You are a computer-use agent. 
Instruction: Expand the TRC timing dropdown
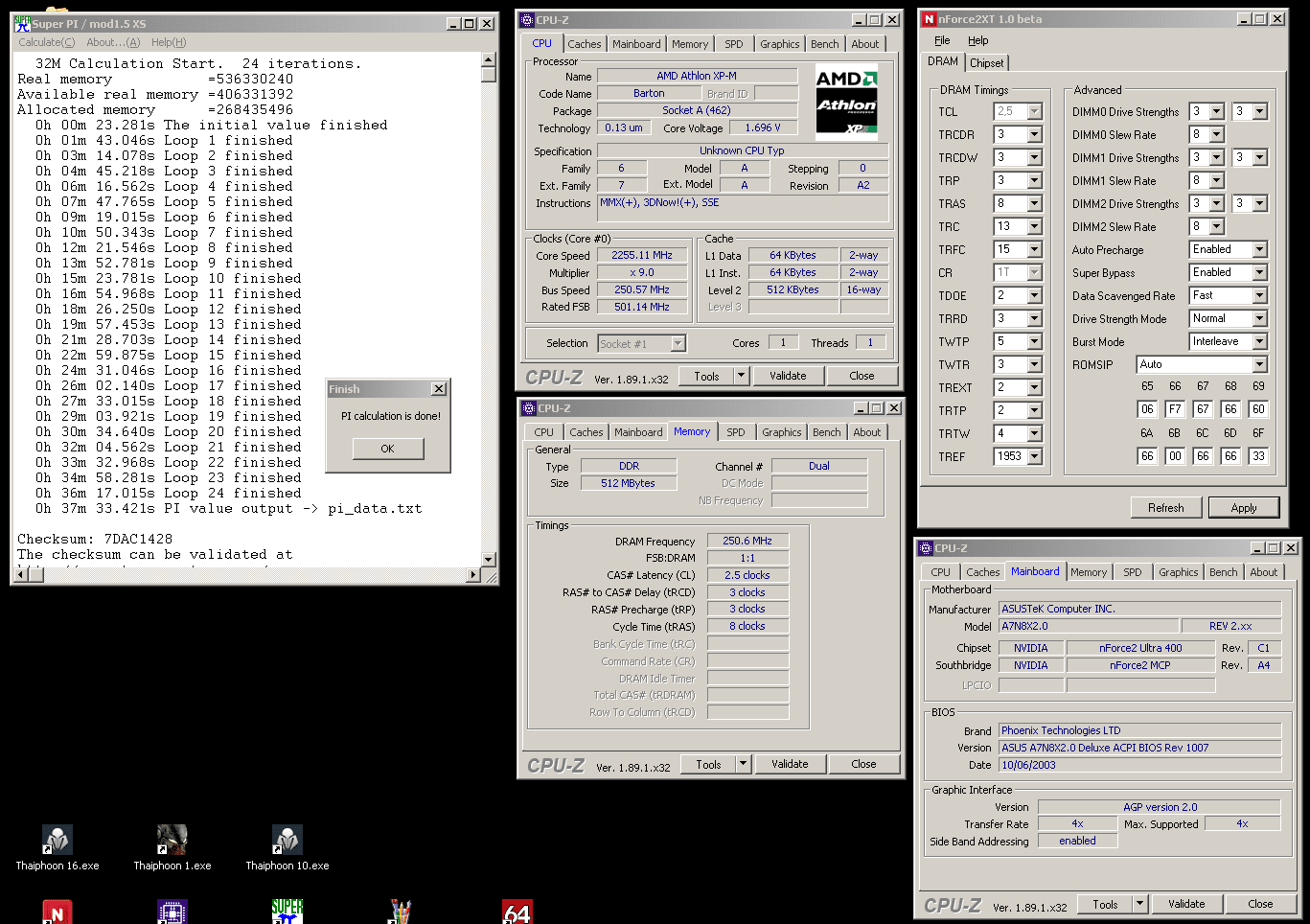pyautogui.click(x=1034, y=226)
